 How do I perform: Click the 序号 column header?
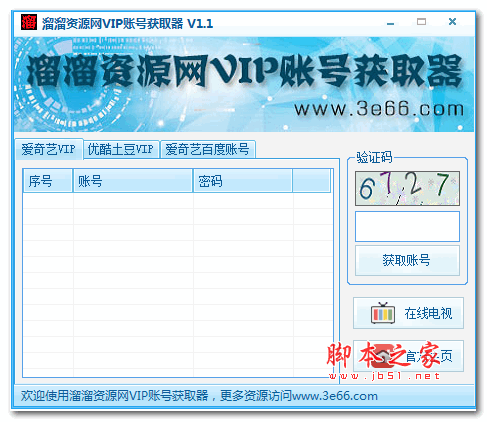[48, 181]
